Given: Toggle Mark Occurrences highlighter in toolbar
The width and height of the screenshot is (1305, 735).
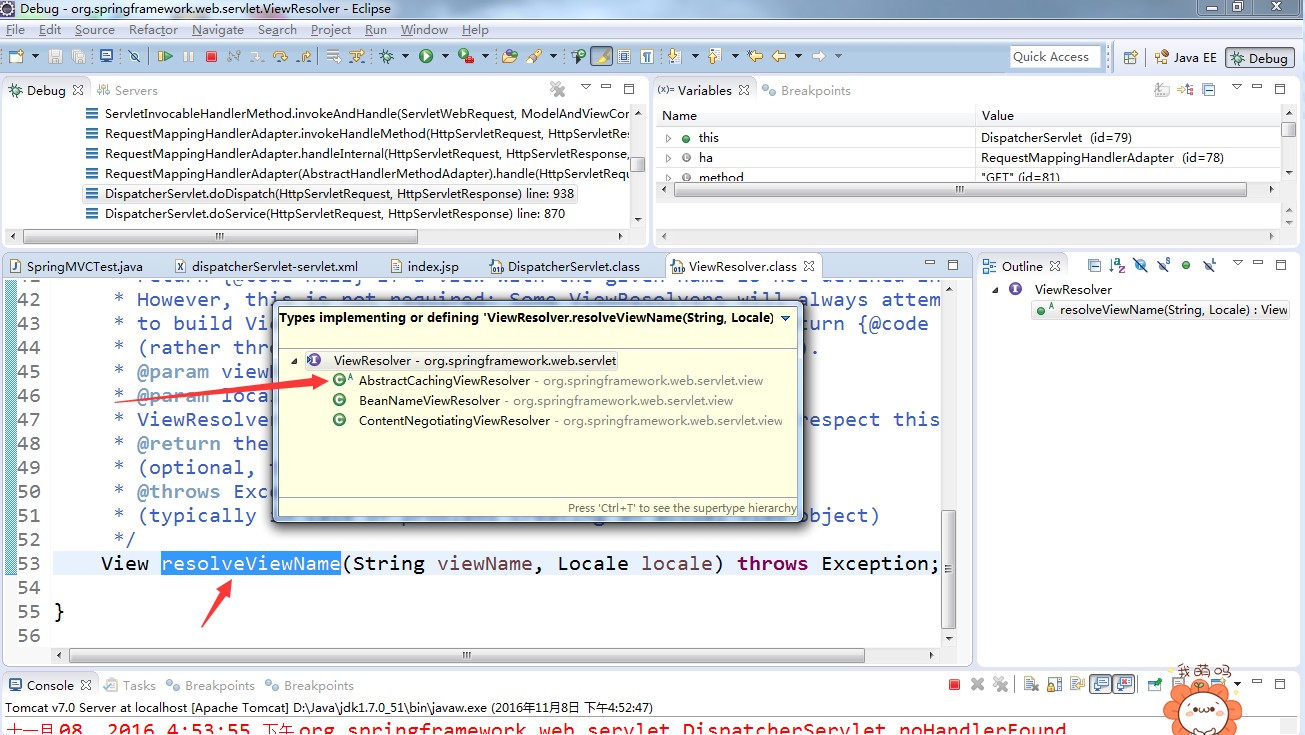Looking at the screenshot, I should click(601, 56).
